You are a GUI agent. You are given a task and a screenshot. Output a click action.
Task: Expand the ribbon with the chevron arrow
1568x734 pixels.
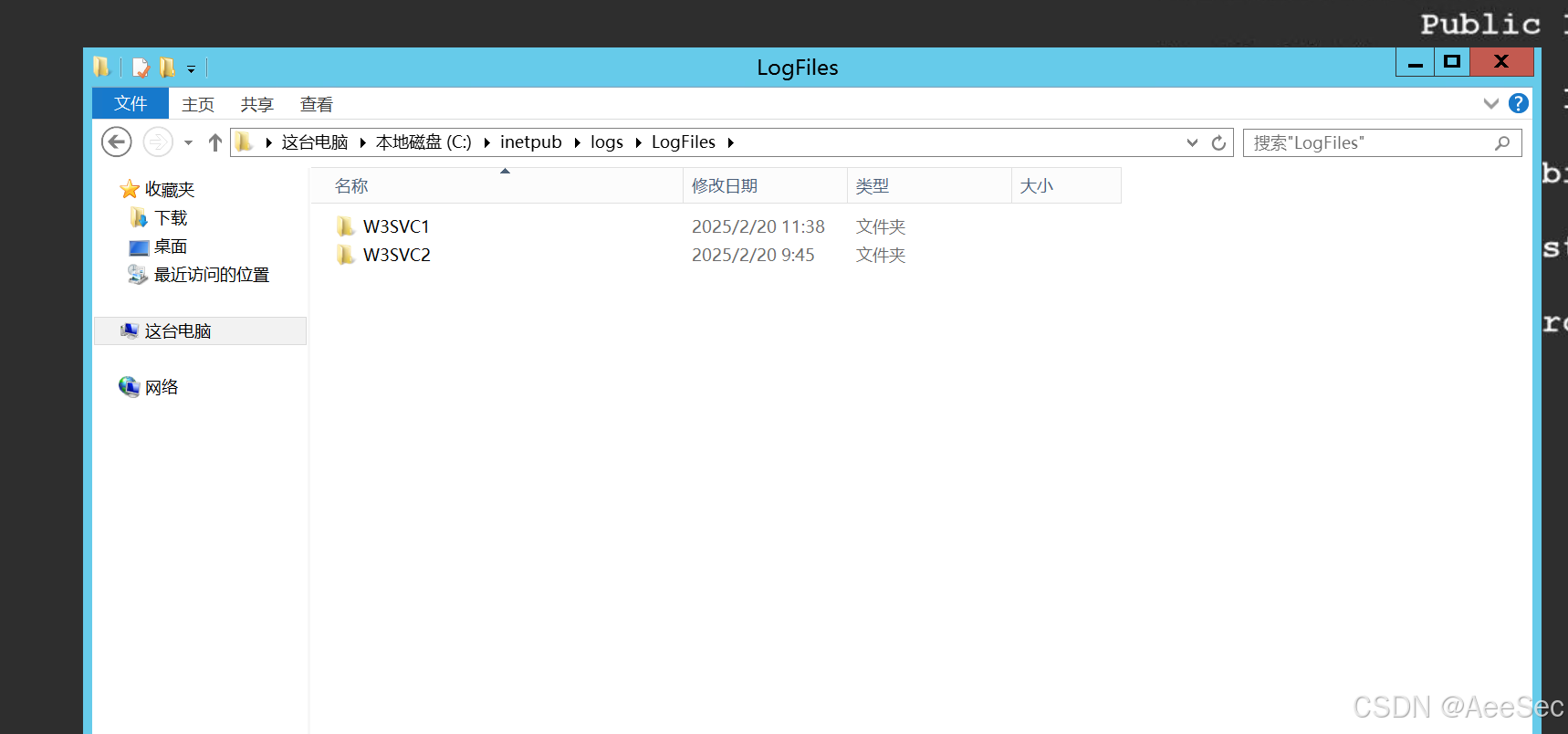[1491, 103]
